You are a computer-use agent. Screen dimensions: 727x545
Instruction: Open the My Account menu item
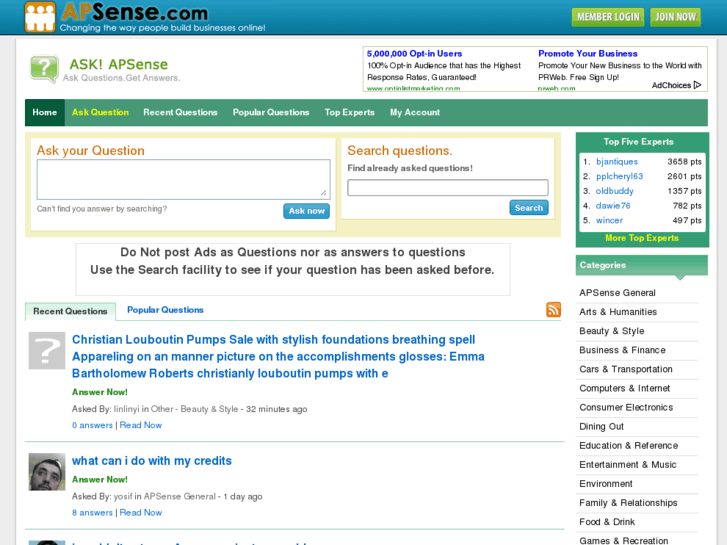tap(415, 112)
